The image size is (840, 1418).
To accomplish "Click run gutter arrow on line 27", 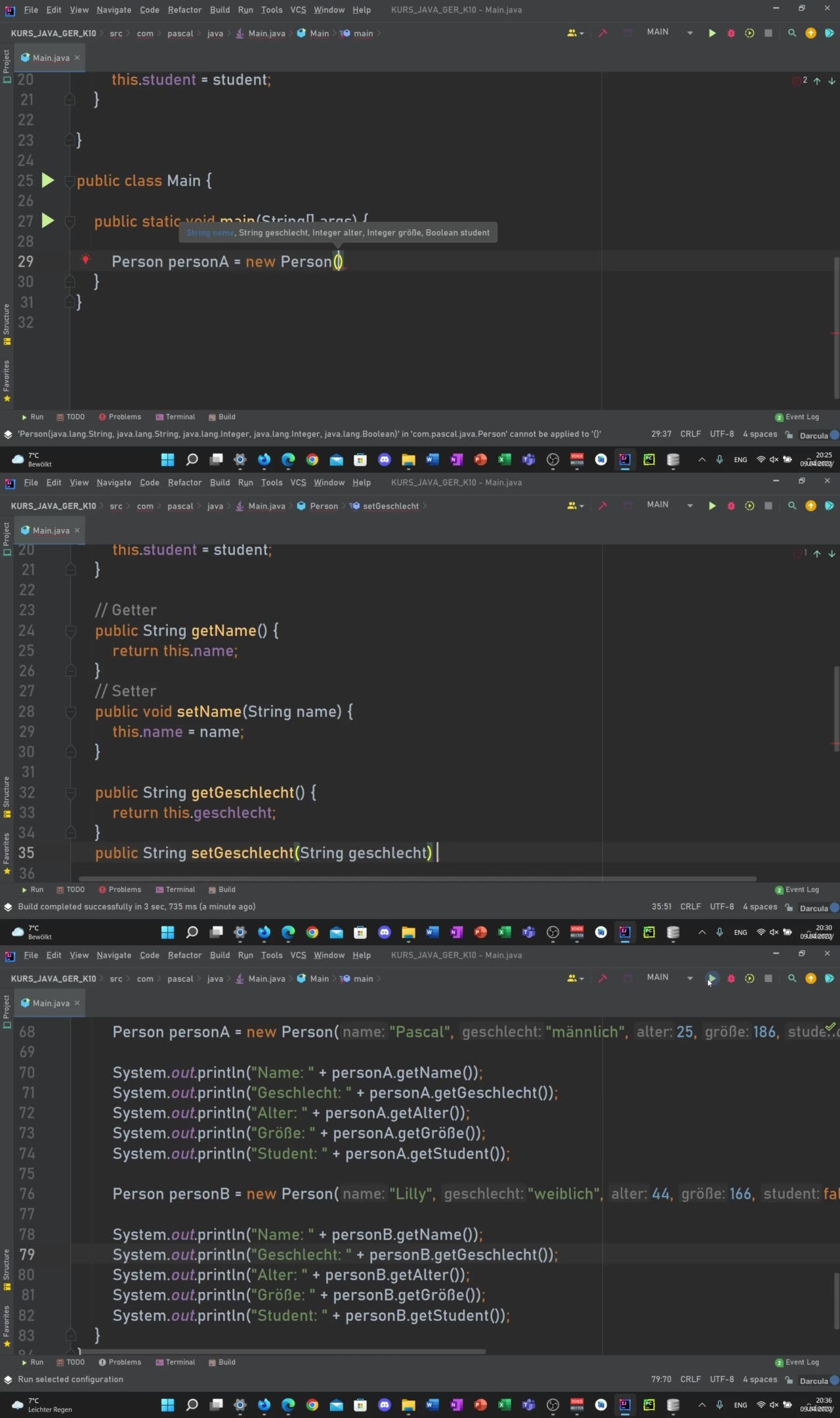I will pyautogui.click(x=48, y=221).
